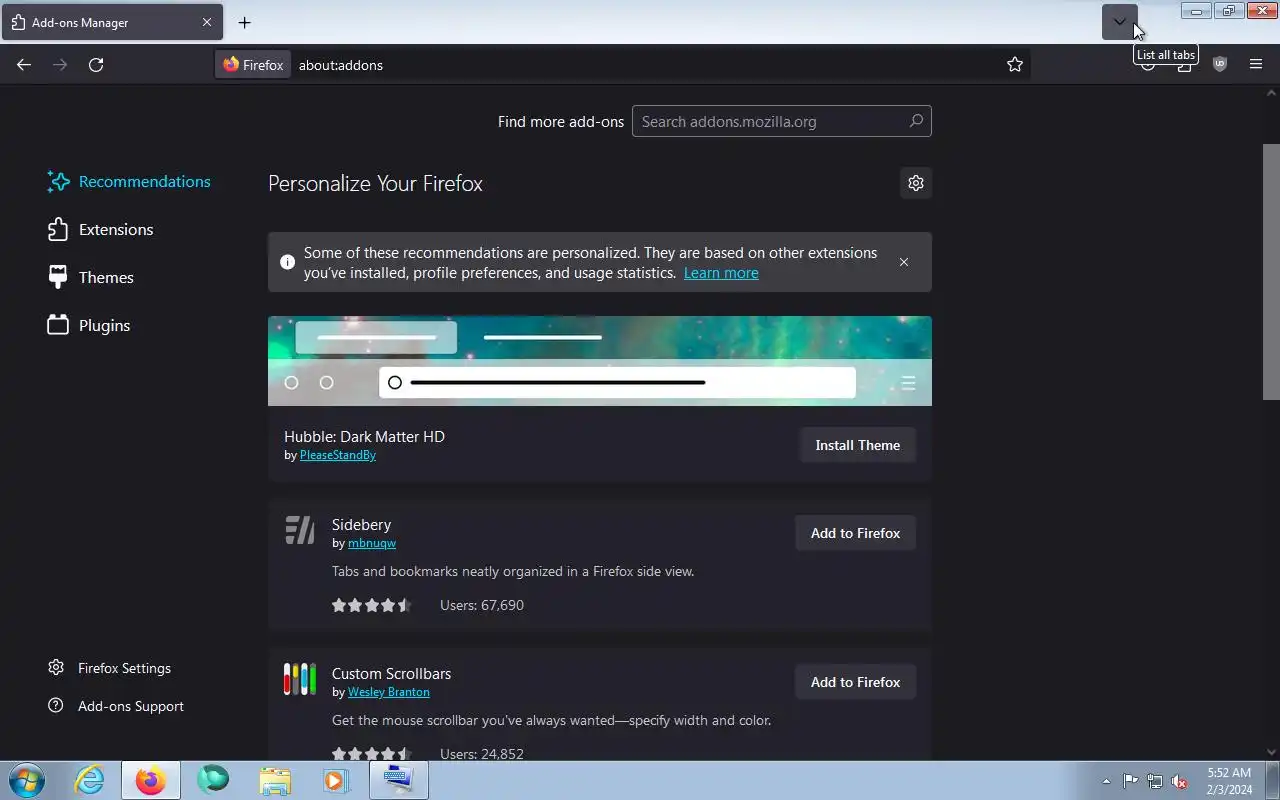1280x800 pixels.
Task: Click the page vertical scrollbar thumb
Action: pos(1272,272)
